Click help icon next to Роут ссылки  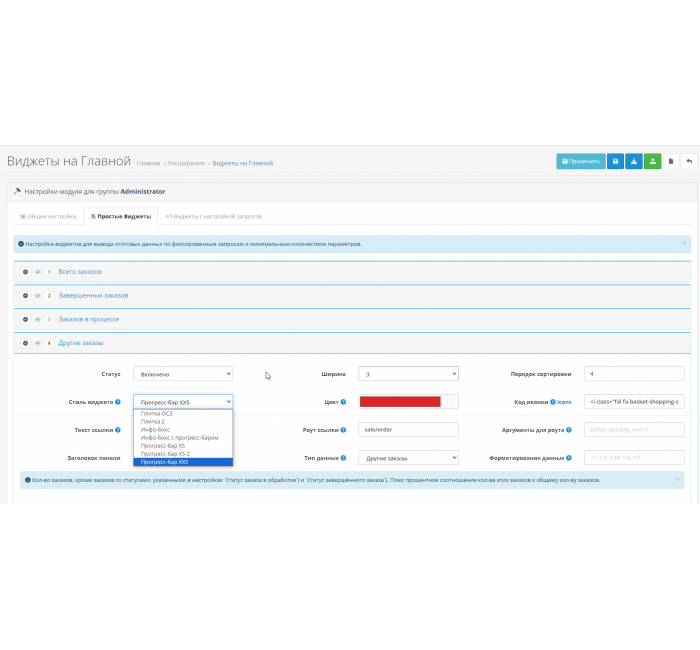coord(343,430)
